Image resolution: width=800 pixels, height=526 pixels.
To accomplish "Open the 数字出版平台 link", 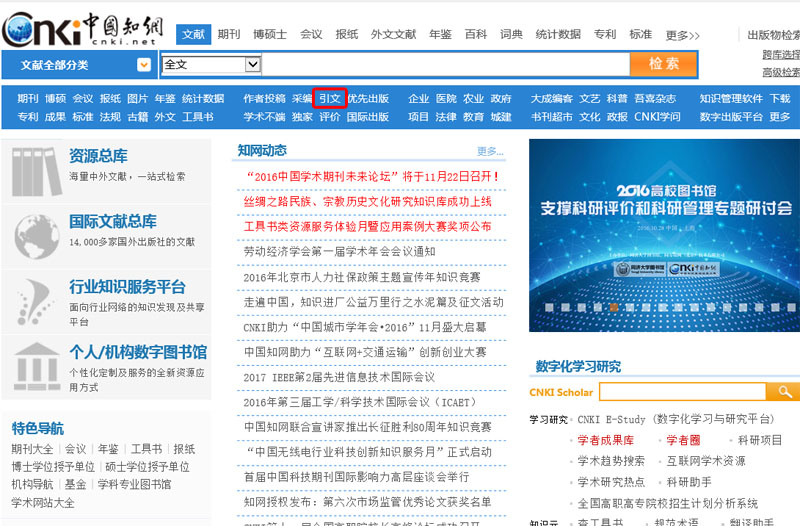I will pos(731,117).
